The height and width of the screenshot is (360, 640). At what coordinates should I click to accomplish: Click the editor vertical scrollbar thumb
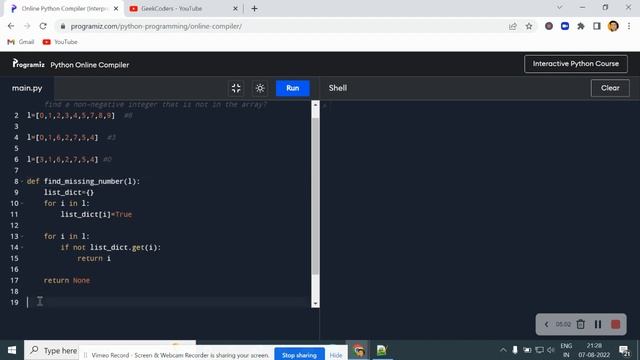tap(315, 196)
